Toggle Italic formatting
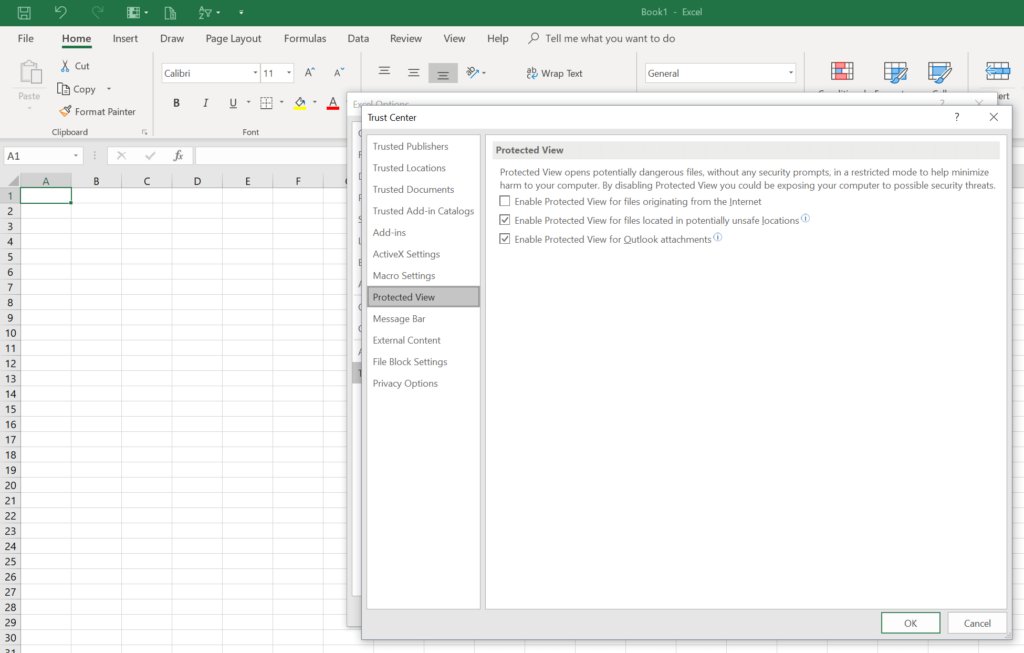 tap(205, 103)
